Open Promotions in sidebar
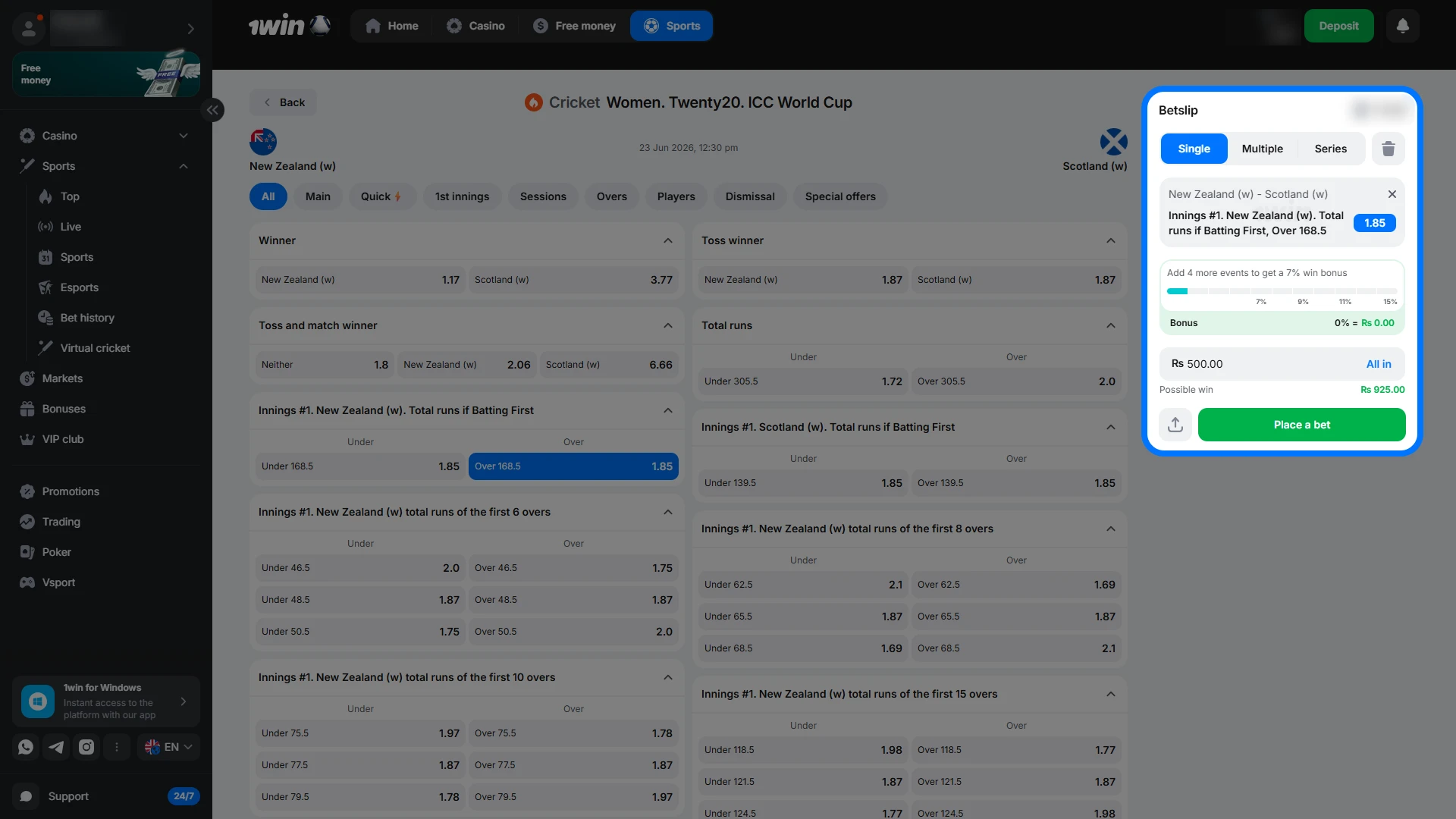This screenshot has width=1456, height=819. [x=71, y=491]
